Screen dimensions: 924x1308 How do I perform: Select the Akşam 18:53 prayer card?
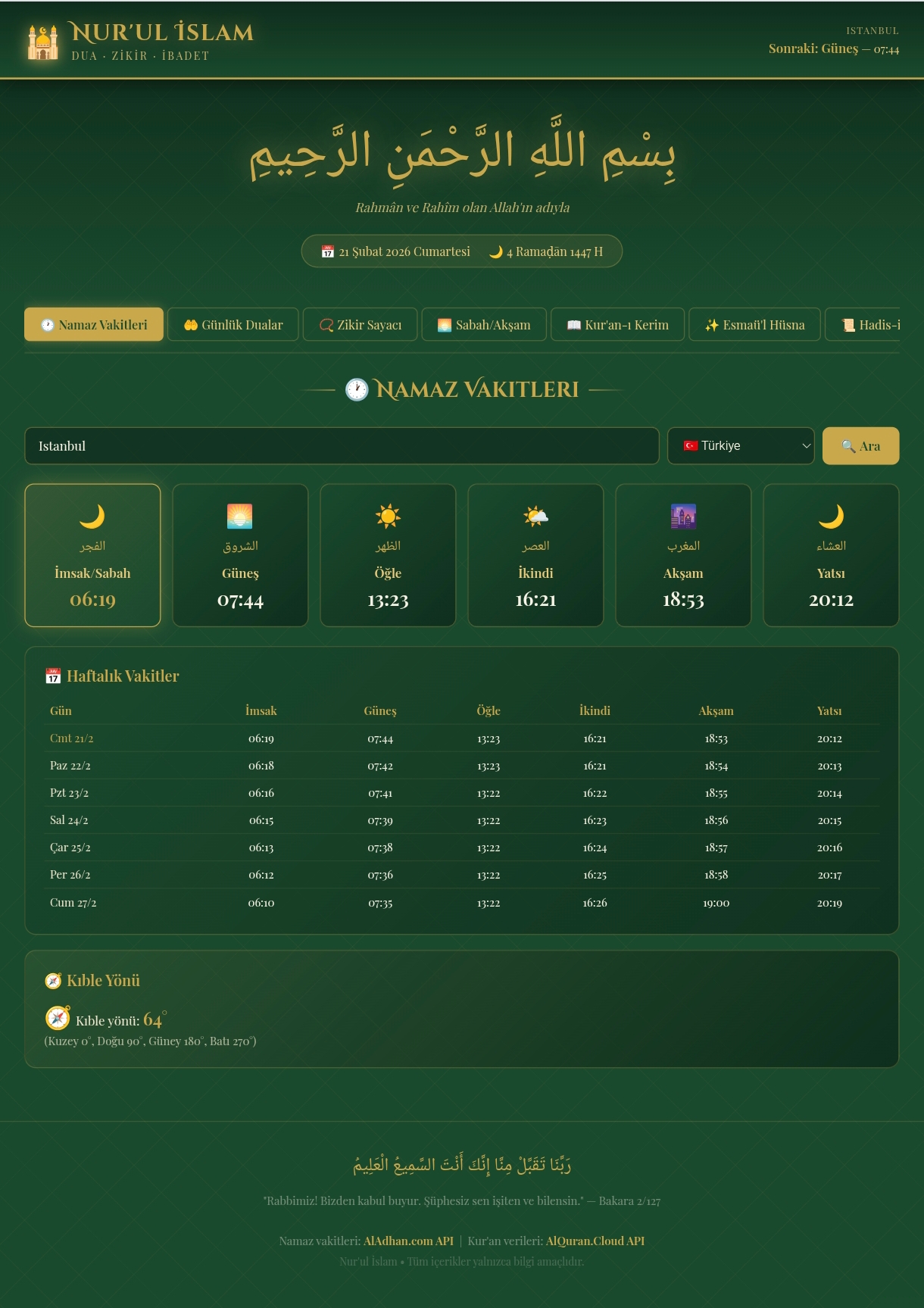click(x=683, y=555)
